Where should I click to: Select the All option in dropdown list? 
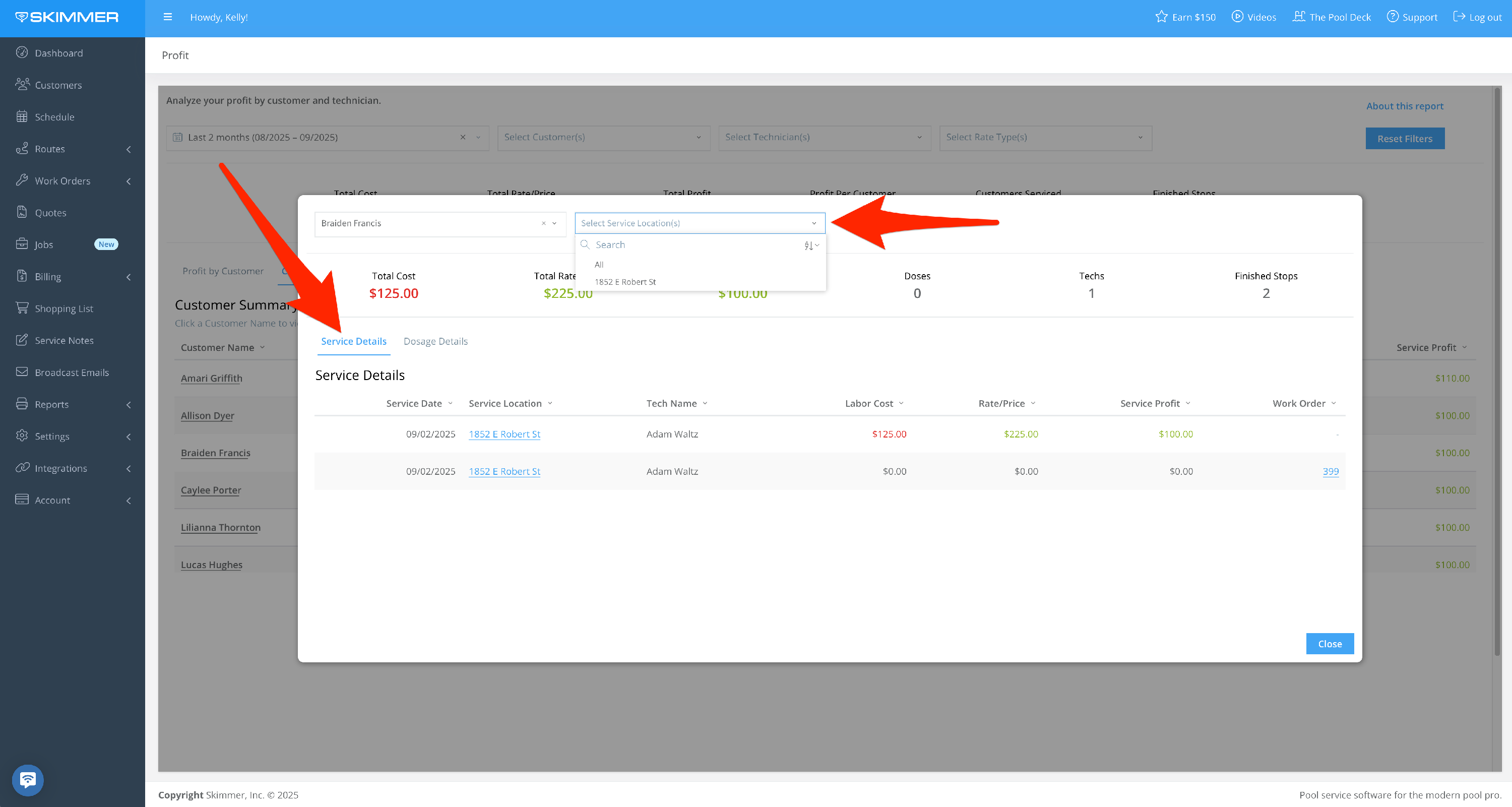[599, 265]
